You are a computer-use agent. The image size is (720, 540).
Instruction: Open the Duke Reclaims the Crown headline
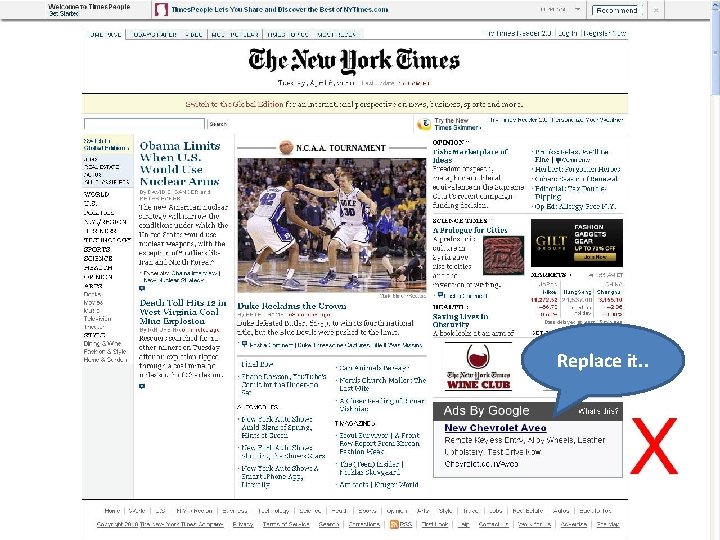[292, 306]
